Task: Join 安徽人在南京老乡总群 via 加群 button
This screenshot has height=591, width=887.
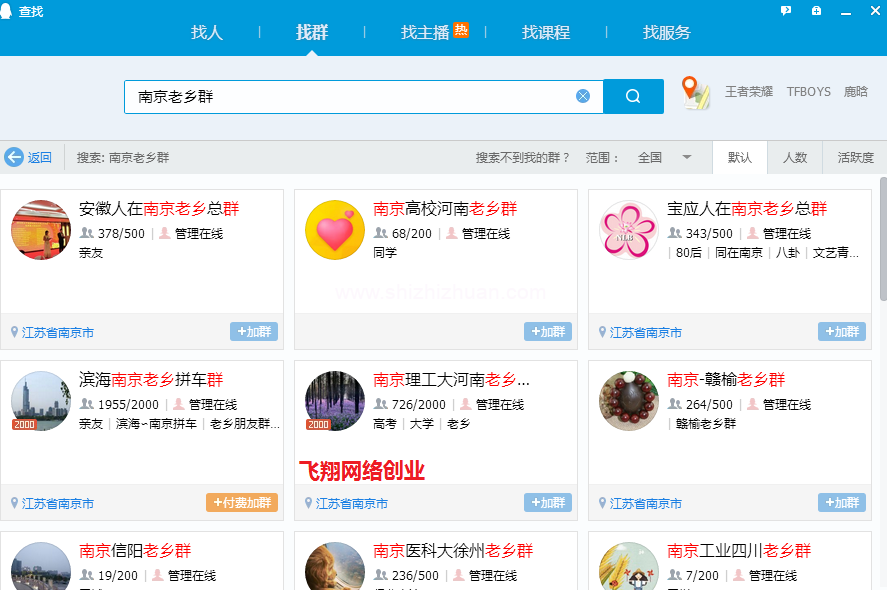Action: pyautogui.click(x=254, y=332)
